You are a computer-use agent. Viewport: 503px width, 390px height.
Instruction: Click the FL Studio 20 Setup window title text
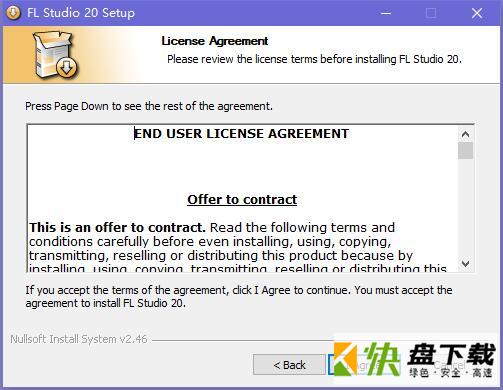(81, 13)
